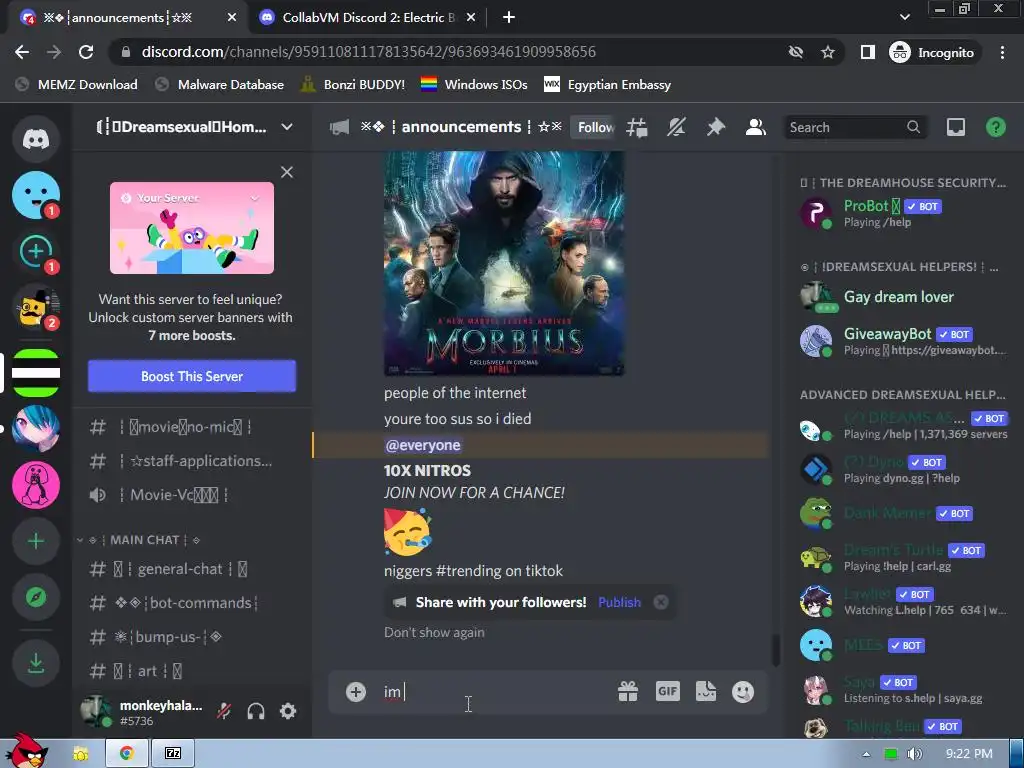This screenshot has height=768, width=1024.
Task: Open Gay dream lover member profile
Action: coord(904,297)
